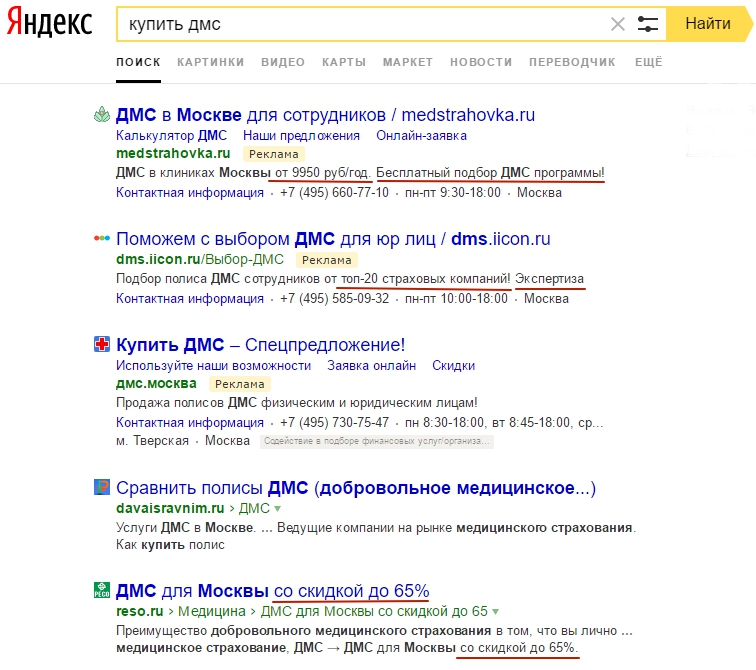The height and width of the screenshot is (670, 756).
Task: Open the Карты tab
Action: [344, 62]
